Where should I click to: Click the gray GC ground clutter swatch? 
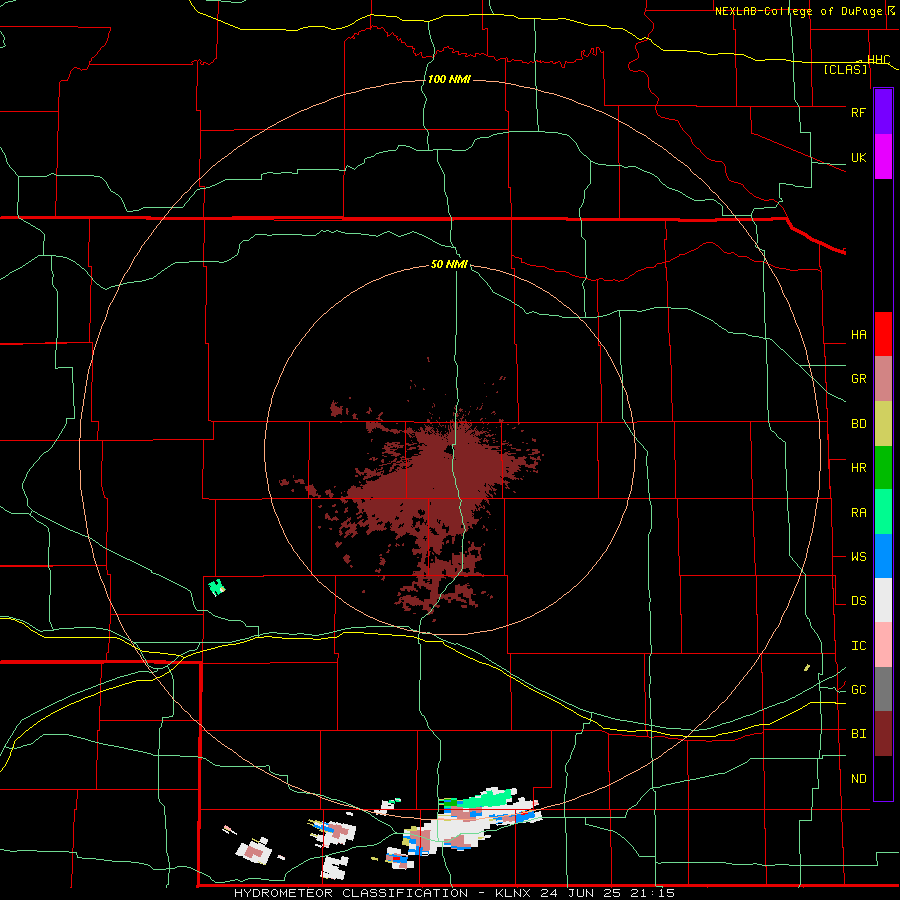click(883, 689)
